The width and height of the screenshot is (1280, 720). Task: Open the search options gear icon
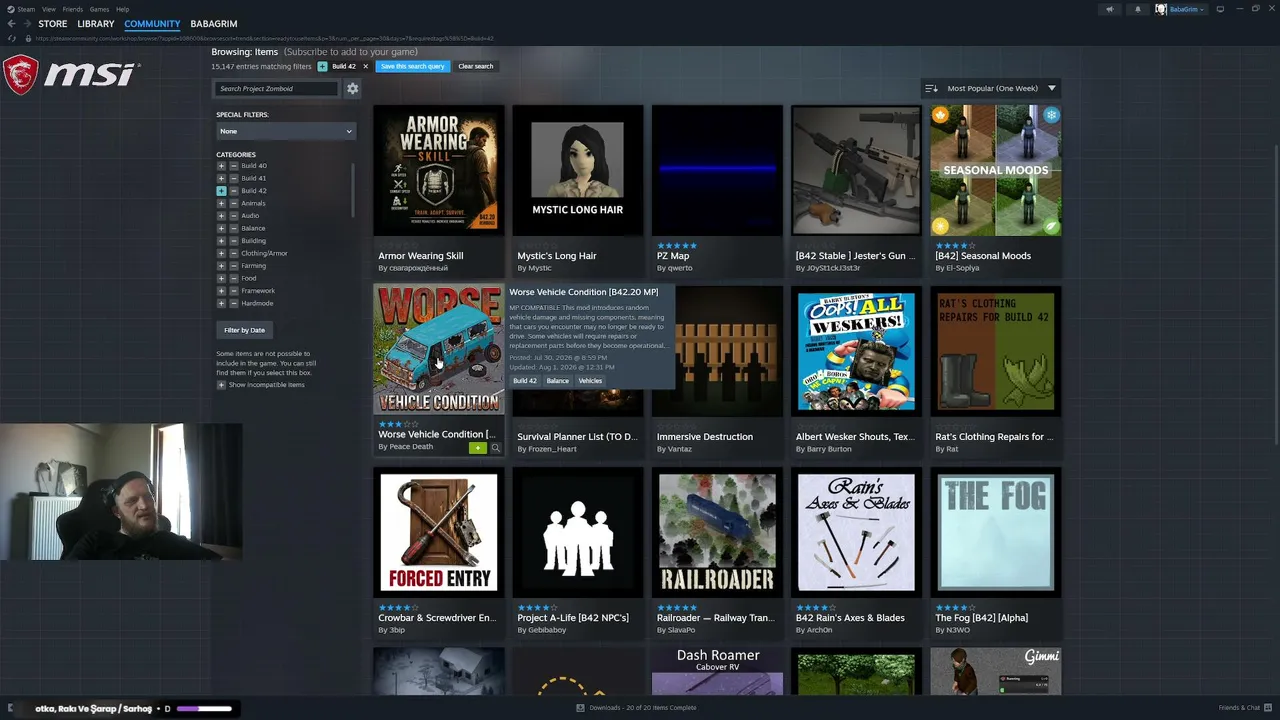pyautogui.click(x=352, y=89)
